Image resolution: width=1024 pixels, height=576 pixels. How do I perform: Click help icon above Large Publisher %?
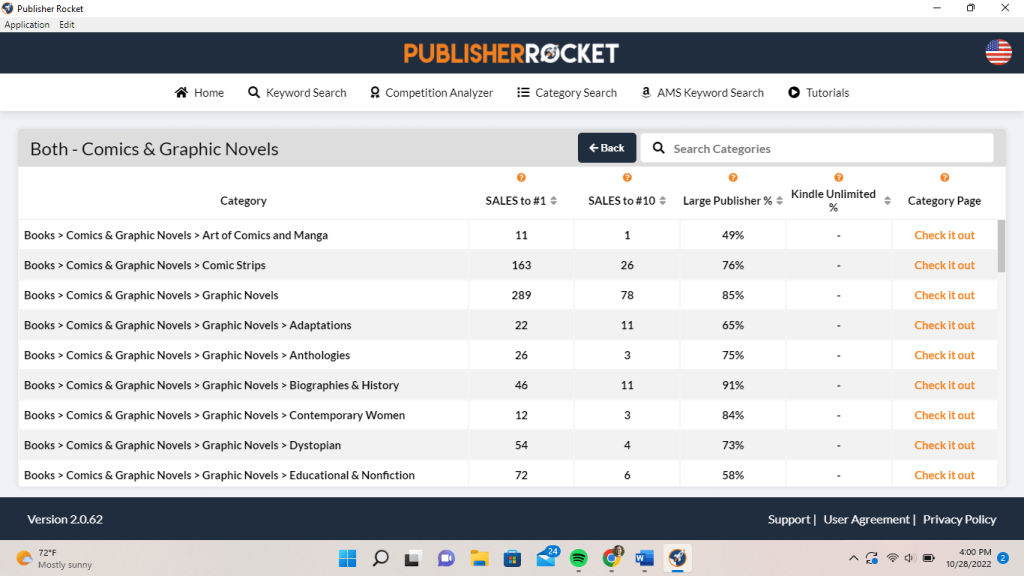point(733,178)
